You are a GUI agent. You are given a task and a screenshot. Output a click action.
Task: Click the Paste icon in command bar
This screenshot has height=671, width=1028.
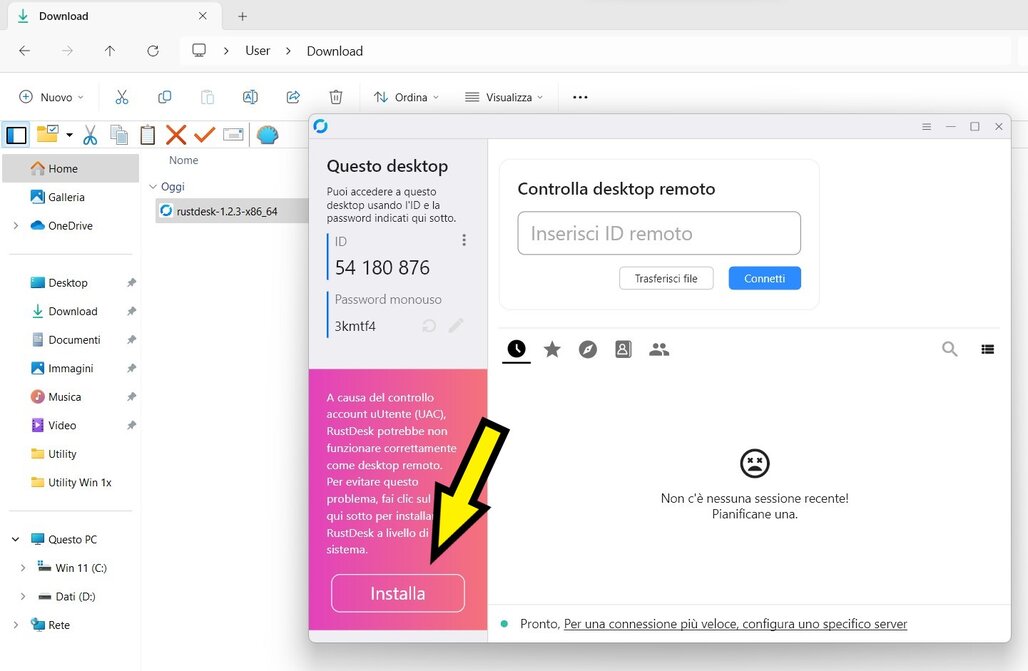point(207,97)
